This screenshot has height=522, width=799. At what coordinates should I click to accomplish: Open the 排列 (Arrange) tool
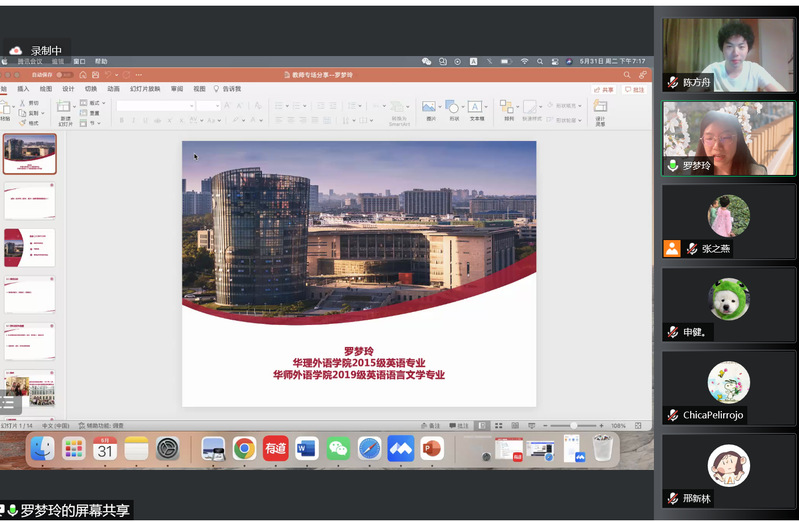508,108
